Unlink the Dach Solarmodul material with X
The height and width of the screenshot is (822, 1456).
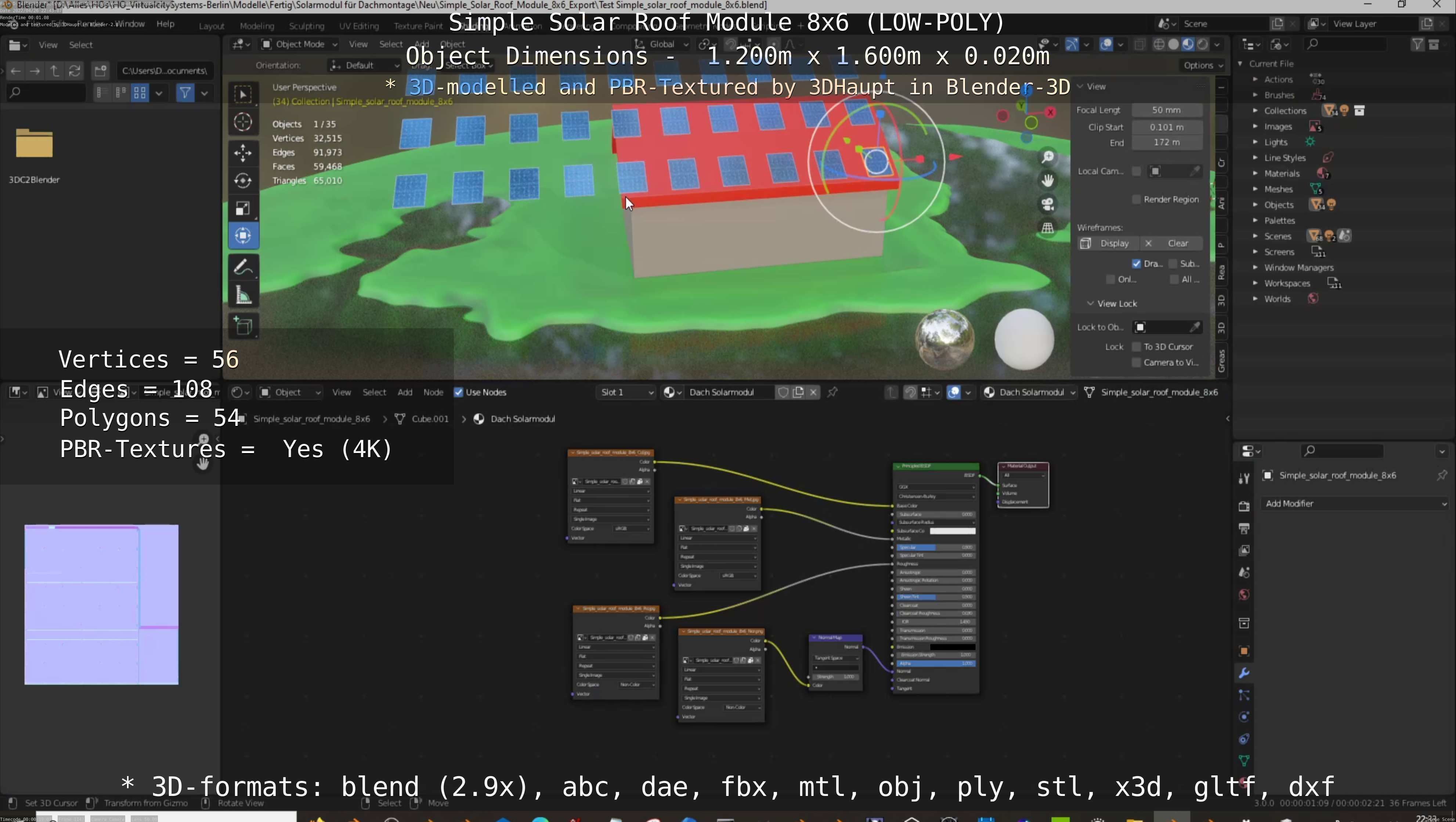[x=813, y=392]
